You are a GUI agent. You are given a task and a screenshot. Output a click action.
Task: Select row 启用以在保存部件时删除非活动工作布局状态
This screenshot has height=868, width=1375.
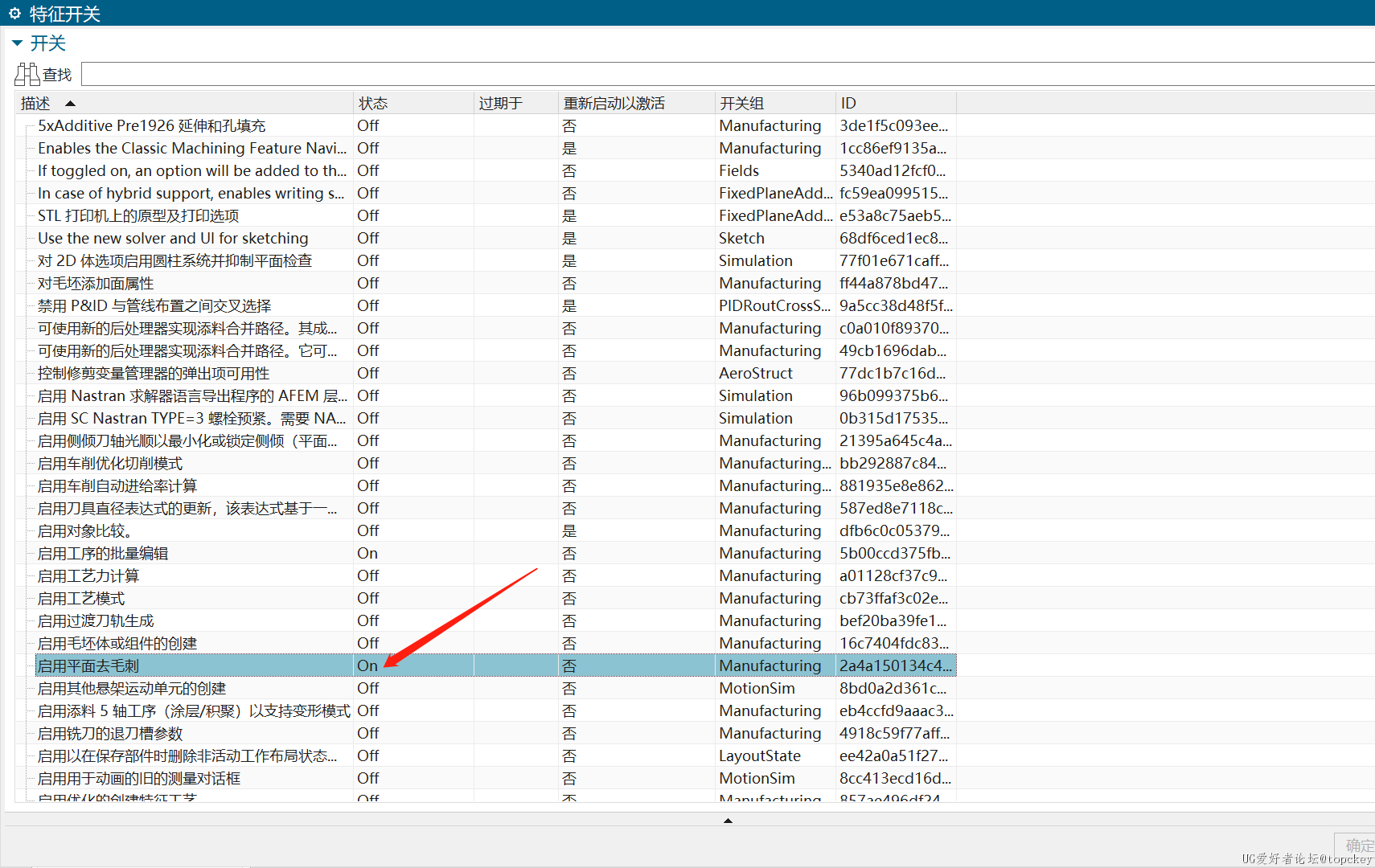[496, 755]
